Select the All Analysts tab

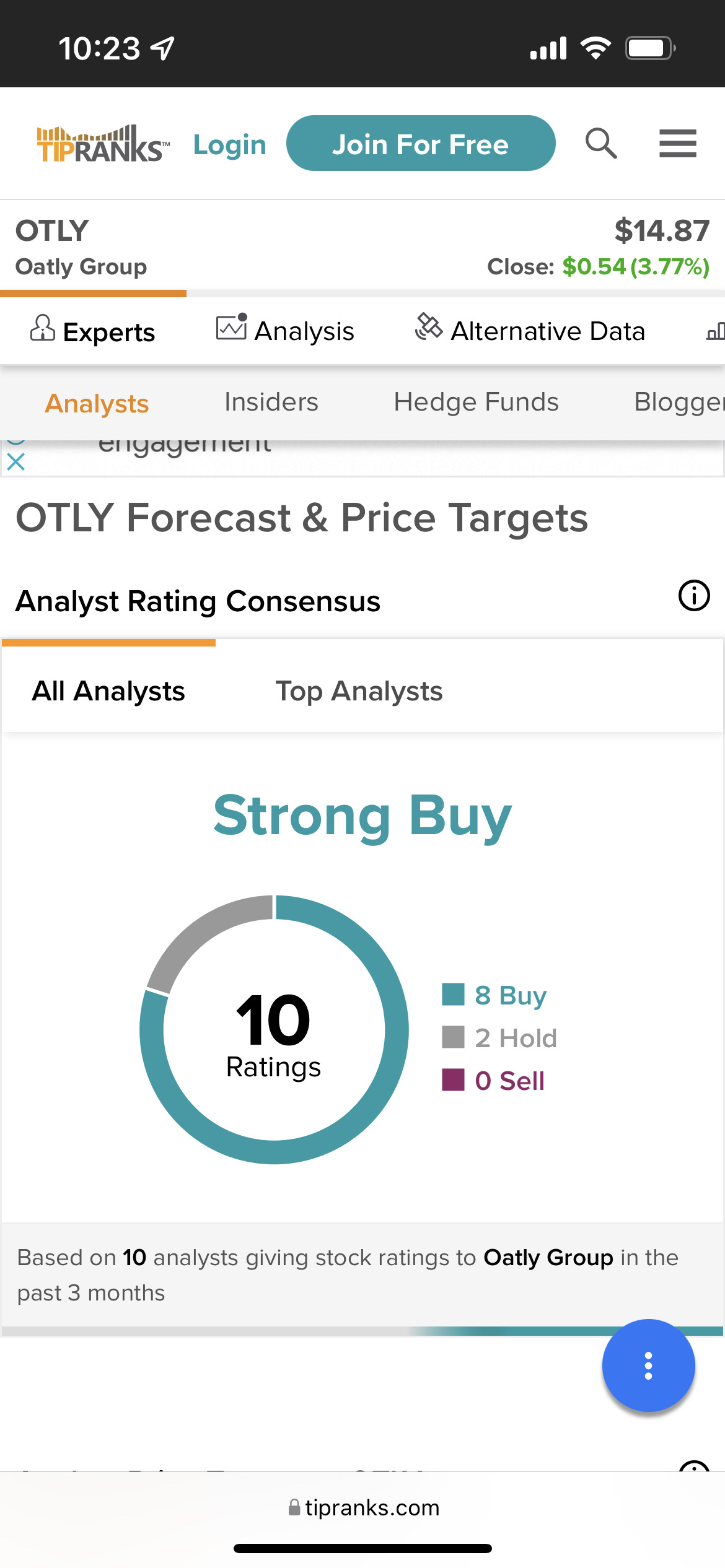click(x=108, y=691)
